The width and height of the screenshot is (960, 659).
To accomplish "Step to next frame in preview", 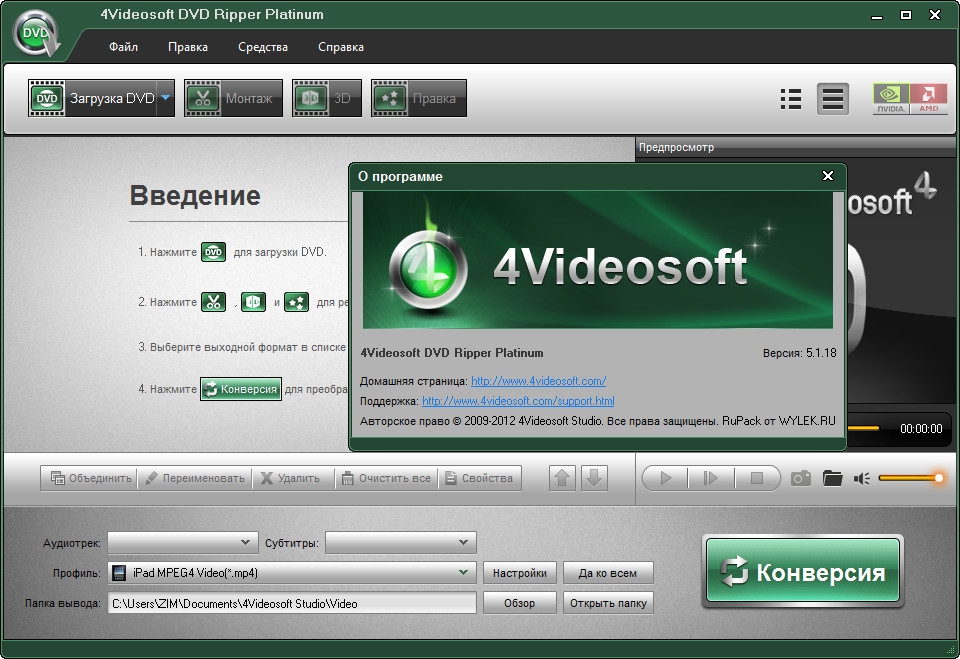I will (x=711, y=478).
